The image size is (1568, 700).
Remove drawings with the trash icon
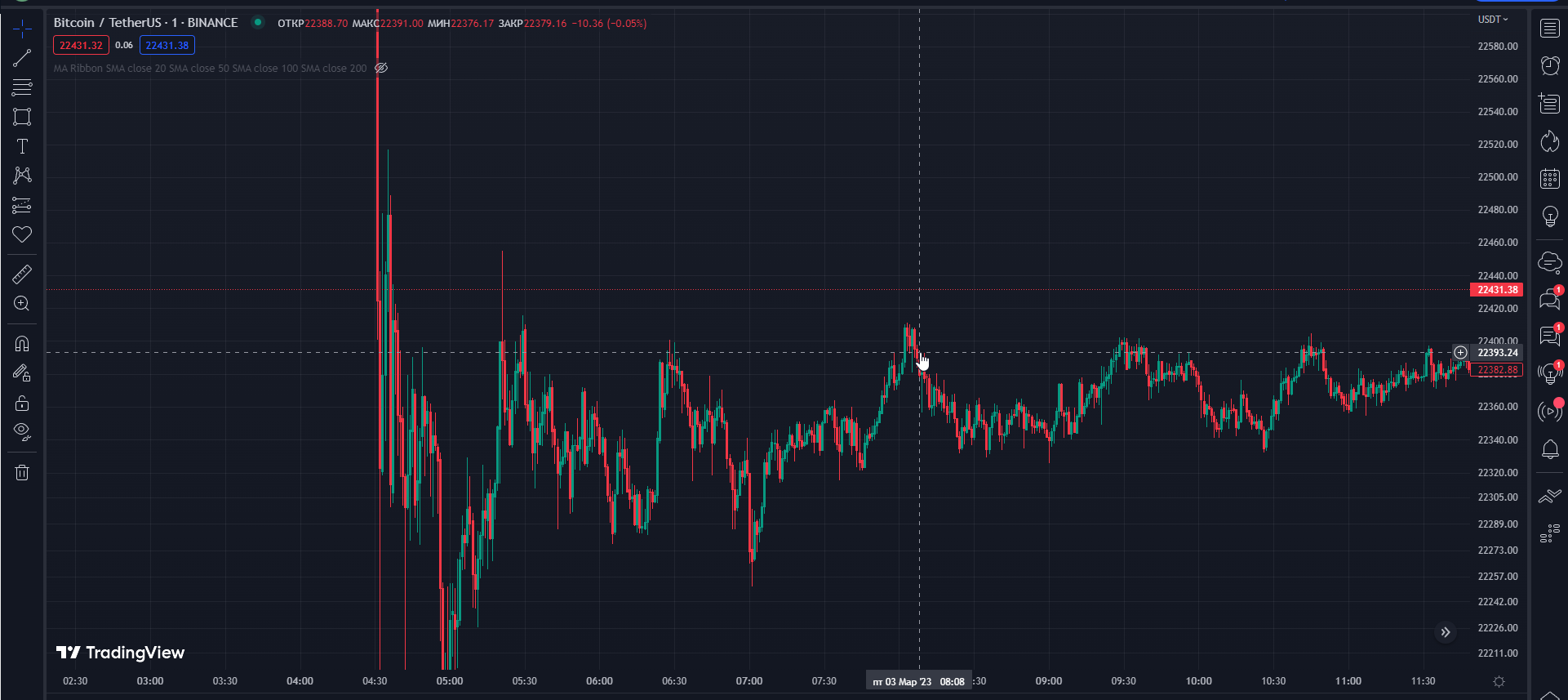coord(22,472)
